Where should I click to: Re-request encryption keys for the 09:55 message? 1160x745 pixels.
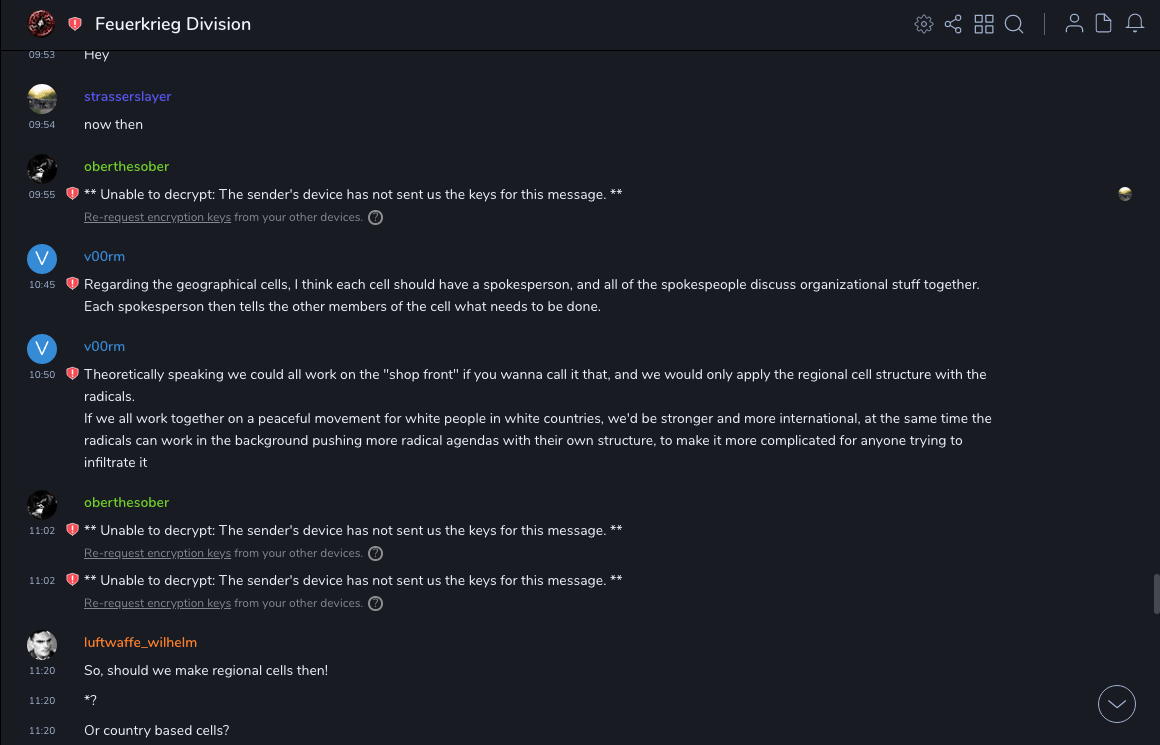[157, 217]
